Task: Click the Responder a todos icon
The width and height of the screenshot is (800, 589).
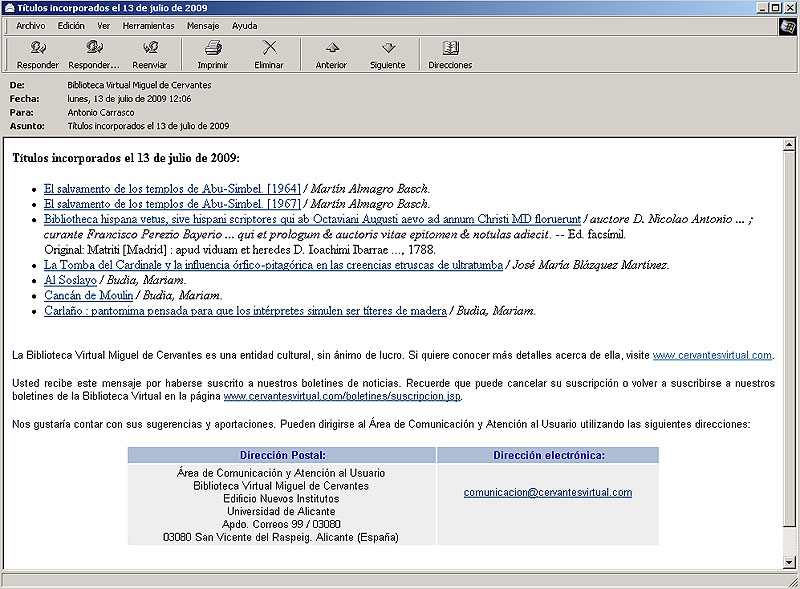Action: point(94,48)
